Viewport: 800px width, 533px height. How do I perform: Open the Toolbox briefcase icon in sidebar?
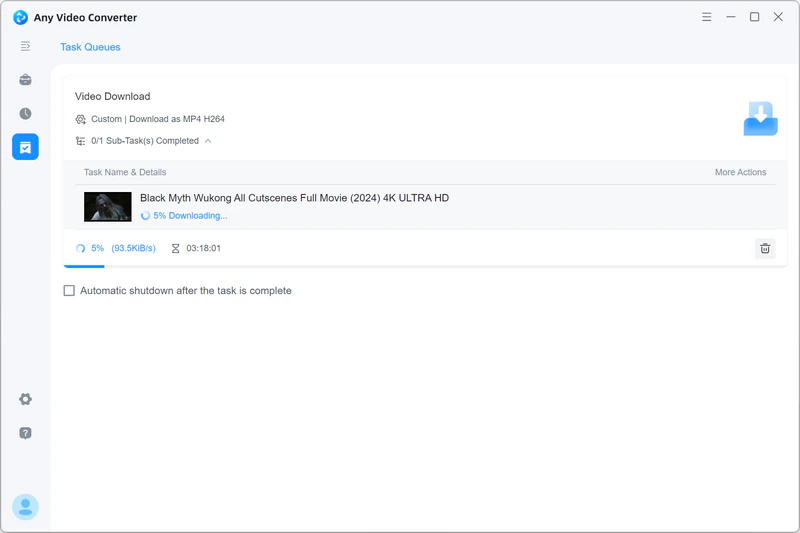click(x=25, y=80)
